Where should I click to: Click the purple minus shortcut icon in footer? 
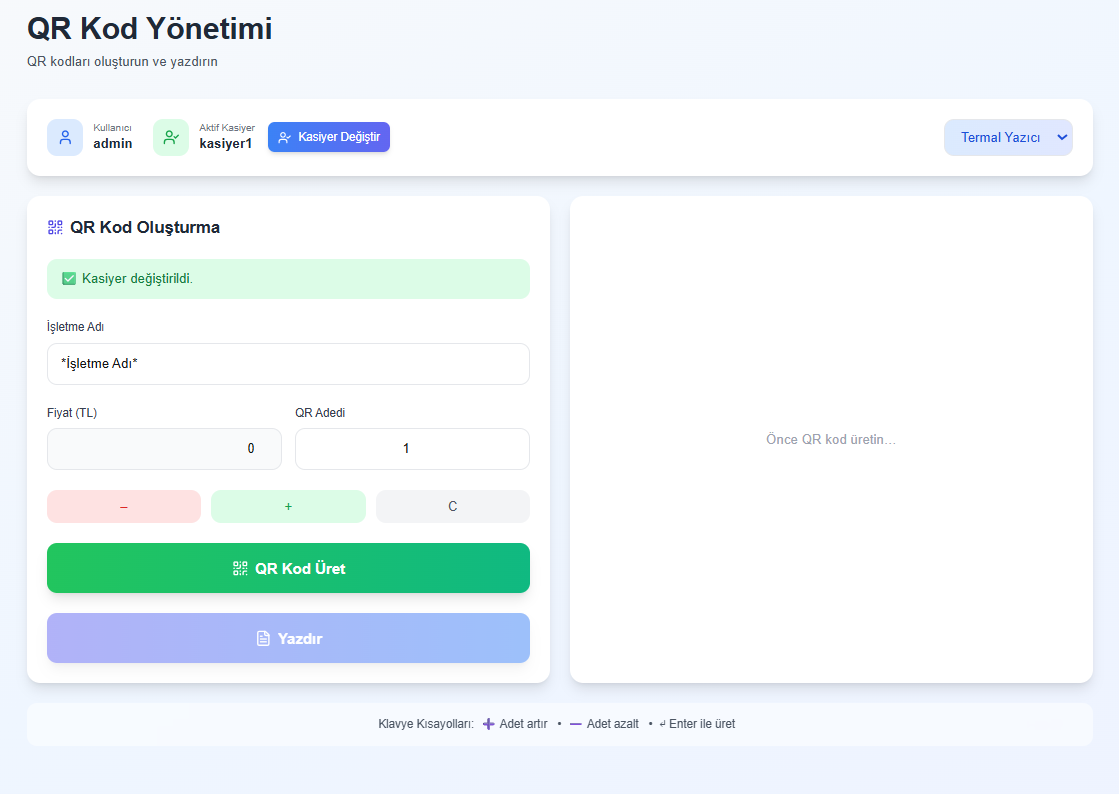576,724
